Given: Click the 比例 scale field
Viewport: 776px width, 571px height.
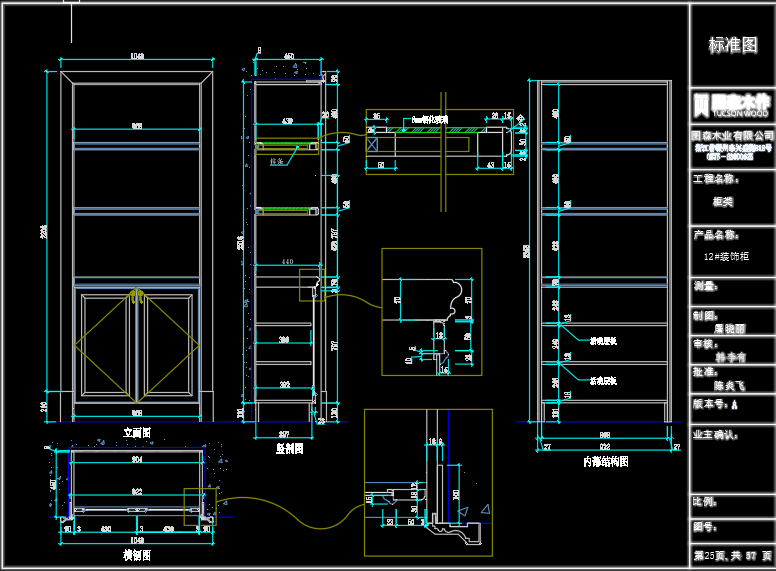Looking at the screenshot, I should click(x=704, y=500).
